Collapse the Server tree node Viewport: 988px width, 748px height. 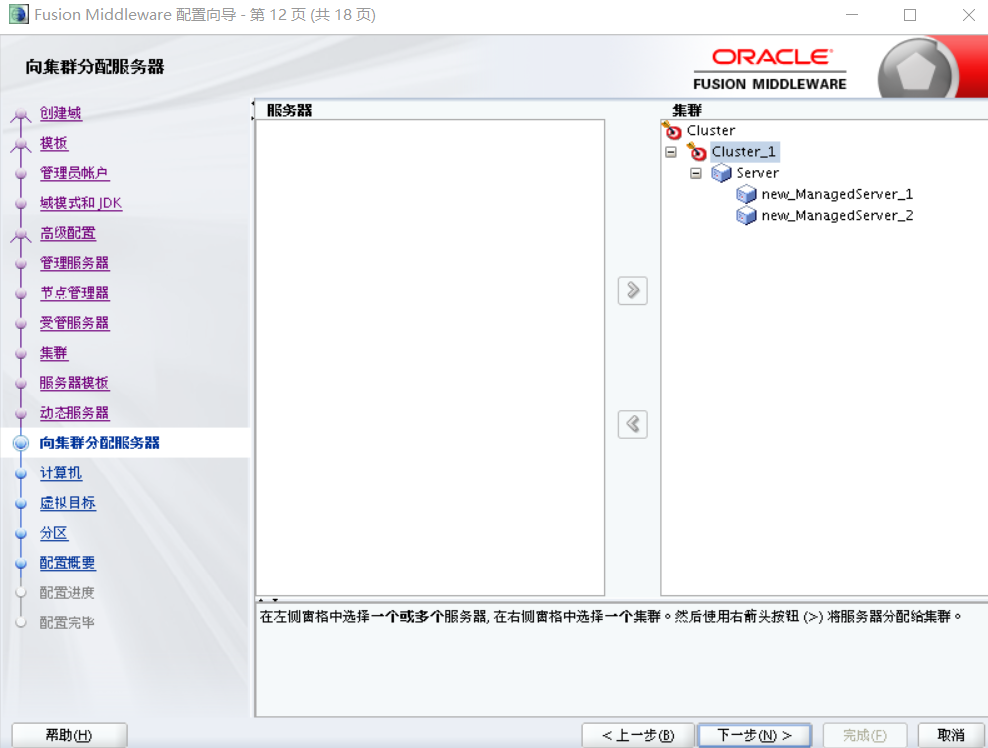pos(696,172)
